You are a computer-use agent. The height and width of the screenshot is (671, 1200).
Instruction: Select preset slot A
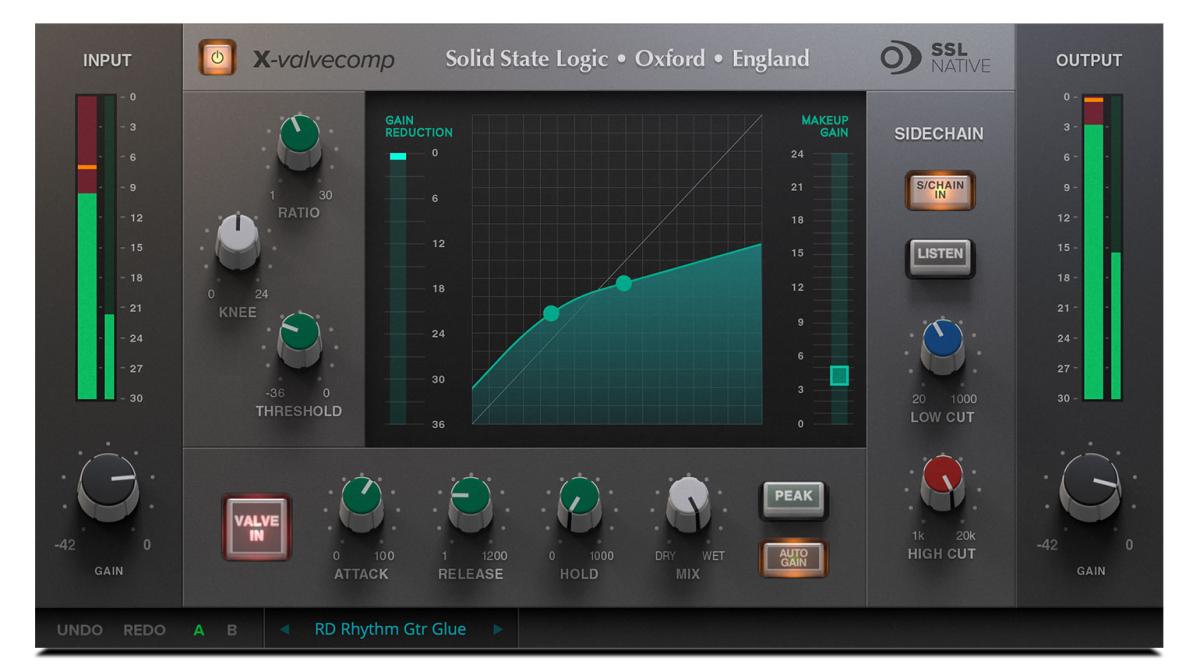coord(199,630)
